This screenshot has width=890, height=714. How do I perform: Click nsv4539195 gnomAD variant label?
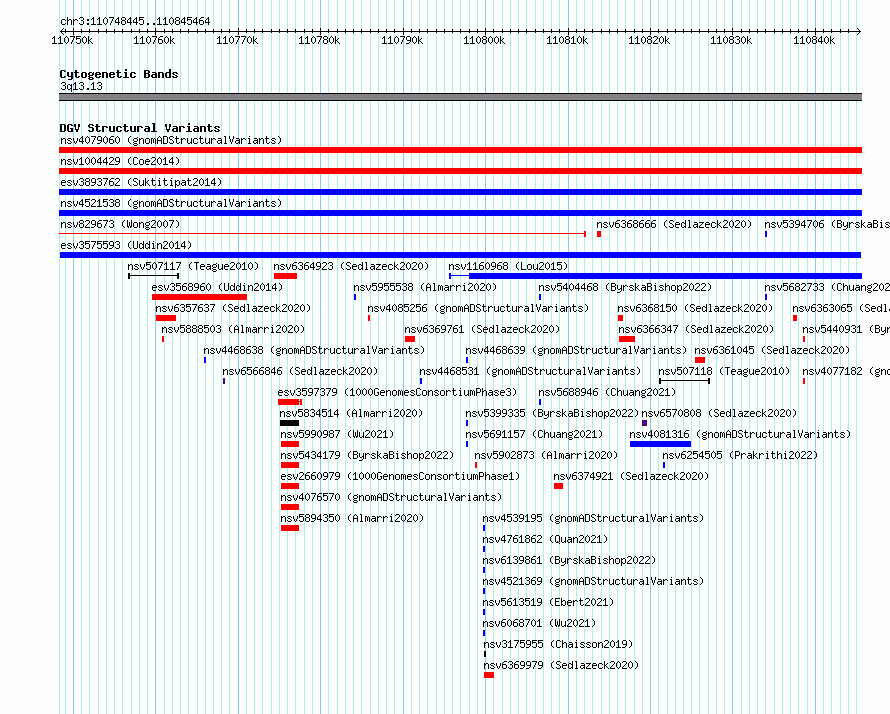point(593,518)
